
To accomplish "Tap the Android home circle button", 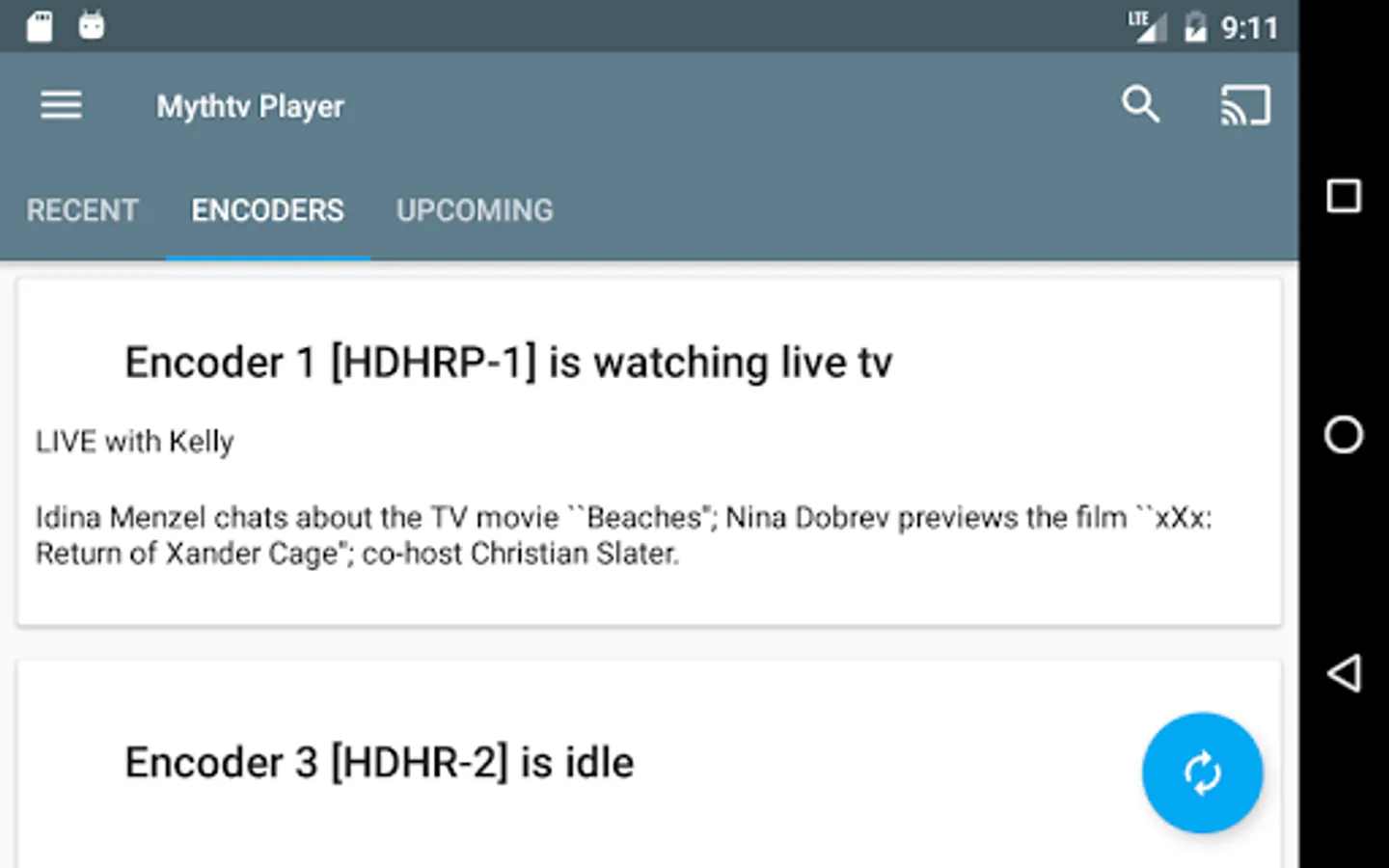I will tap(1344, 435).
